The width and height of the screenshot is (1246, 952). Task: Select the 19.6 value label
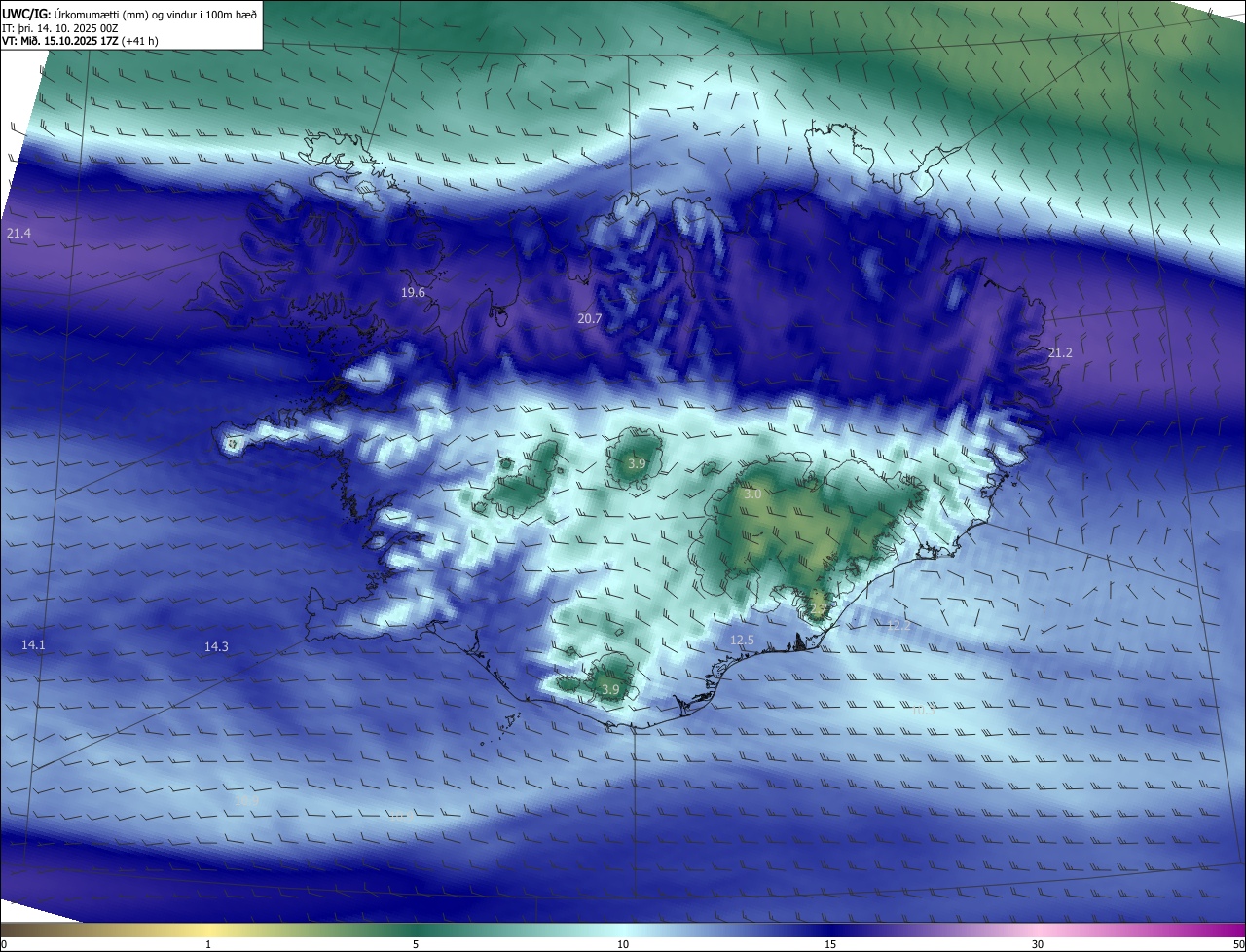tap(413, 293)
